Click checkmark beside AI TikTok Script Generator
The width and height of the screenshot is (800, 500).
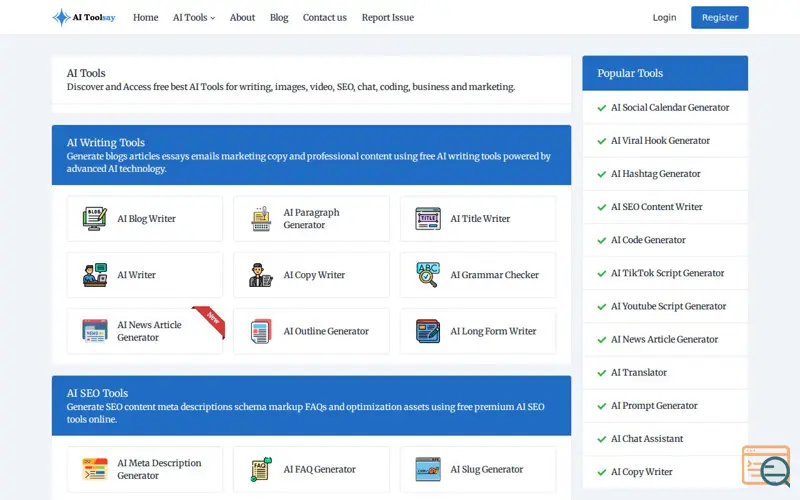602,273
